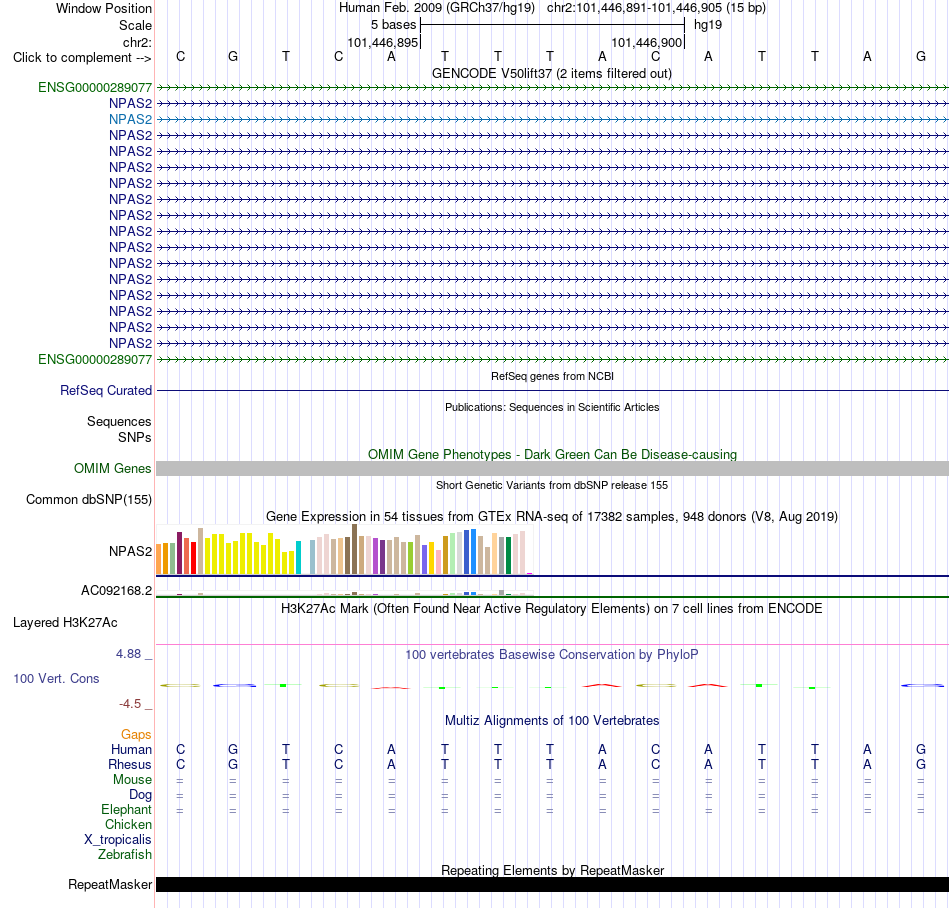Image resolution: width=950 pixels, height=908 pixels.
Task: Click the Elephant alignment row label
Action: click(x=126, y=810)
